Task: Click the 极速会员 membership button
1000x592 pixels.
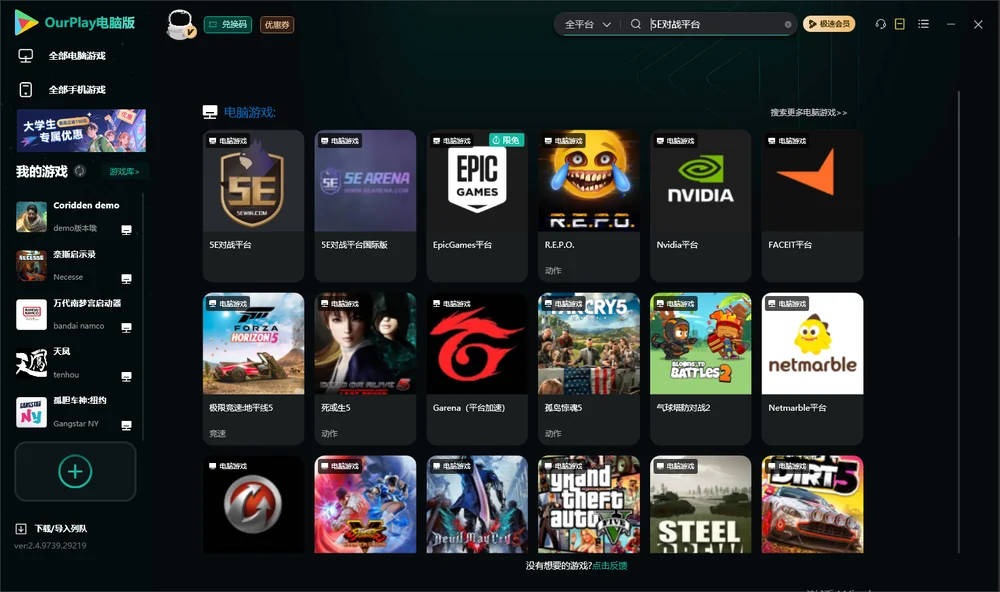Action: [x=829, y=24]
